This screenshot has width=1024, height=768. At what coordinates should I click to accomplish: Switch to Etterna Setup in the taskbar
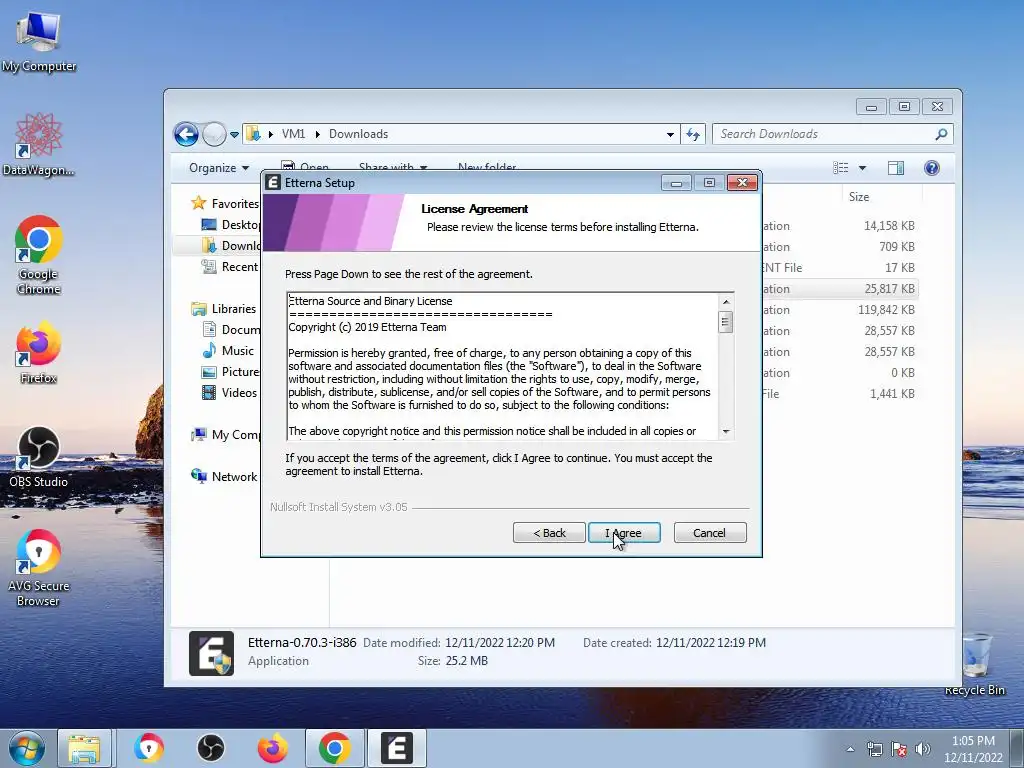[396, 748]
